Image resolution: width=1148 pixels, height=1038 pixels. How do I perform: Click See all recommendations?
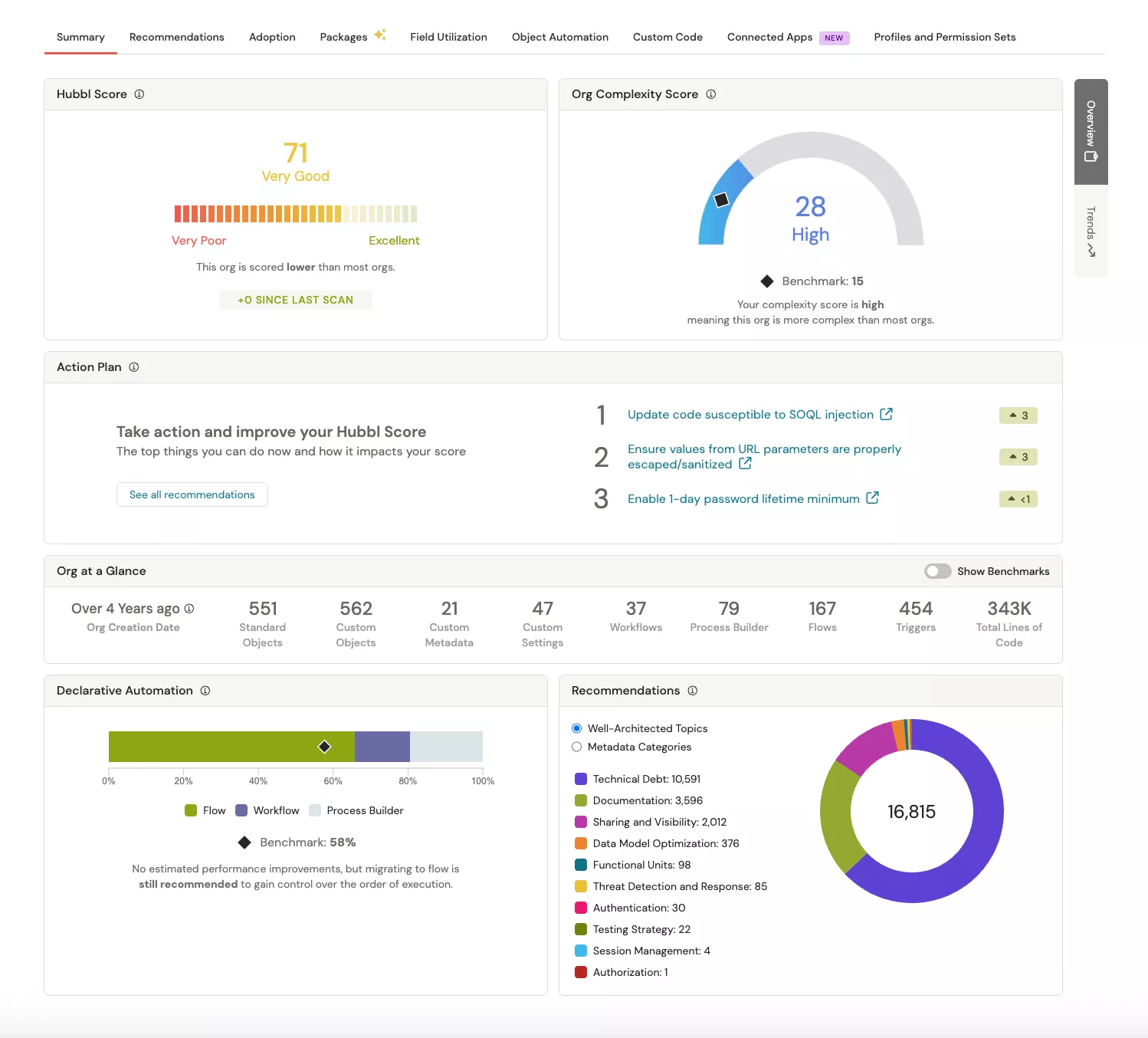click(x=192, y=494)
